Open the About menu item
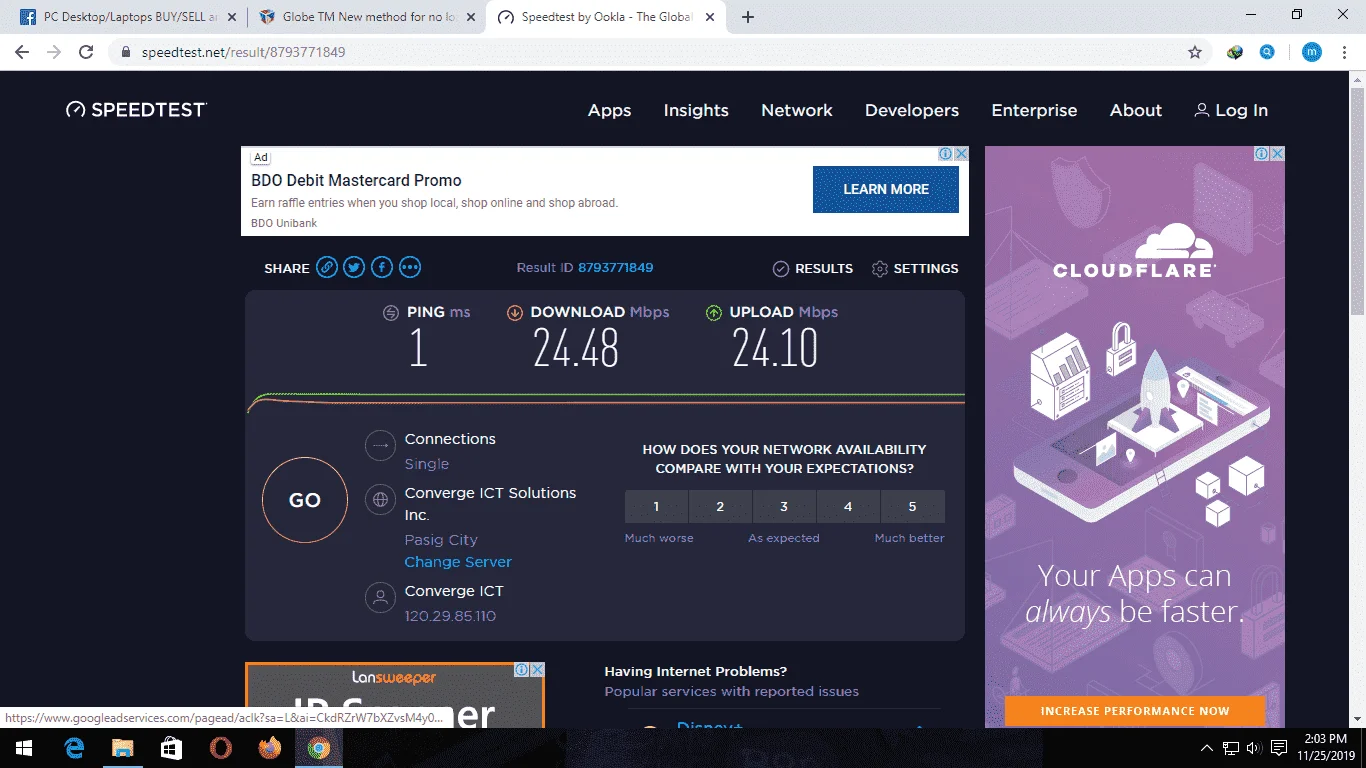This screenshot has width=1366, height=768. click(1136, 110)
